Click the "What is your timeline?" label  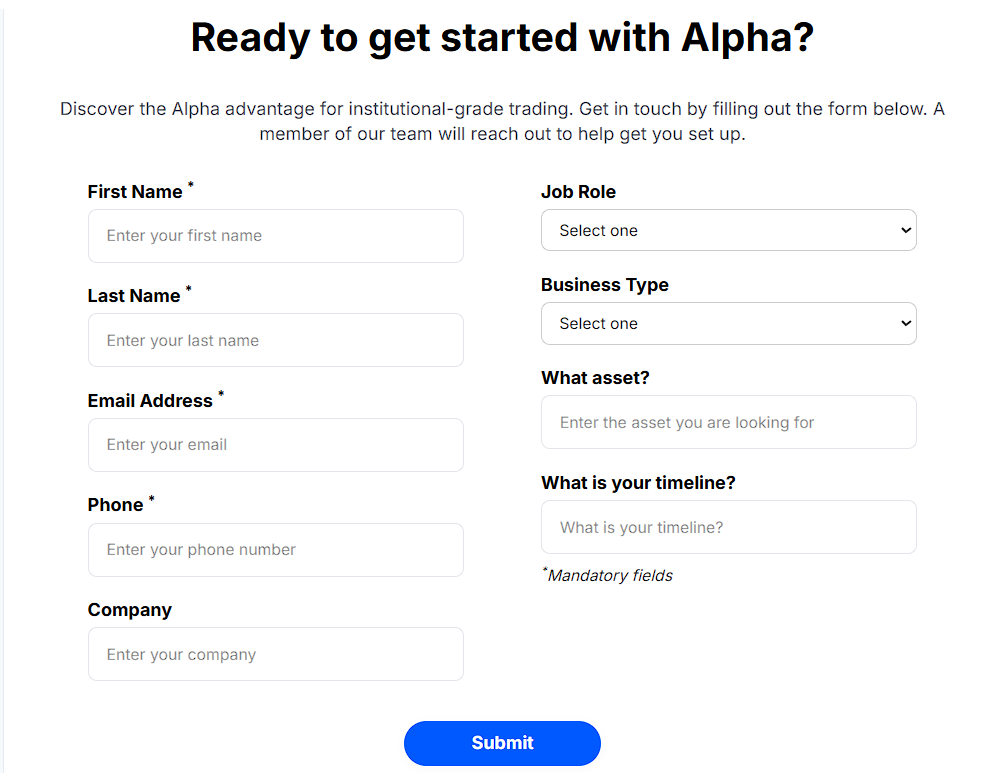[x=638, y=483]
